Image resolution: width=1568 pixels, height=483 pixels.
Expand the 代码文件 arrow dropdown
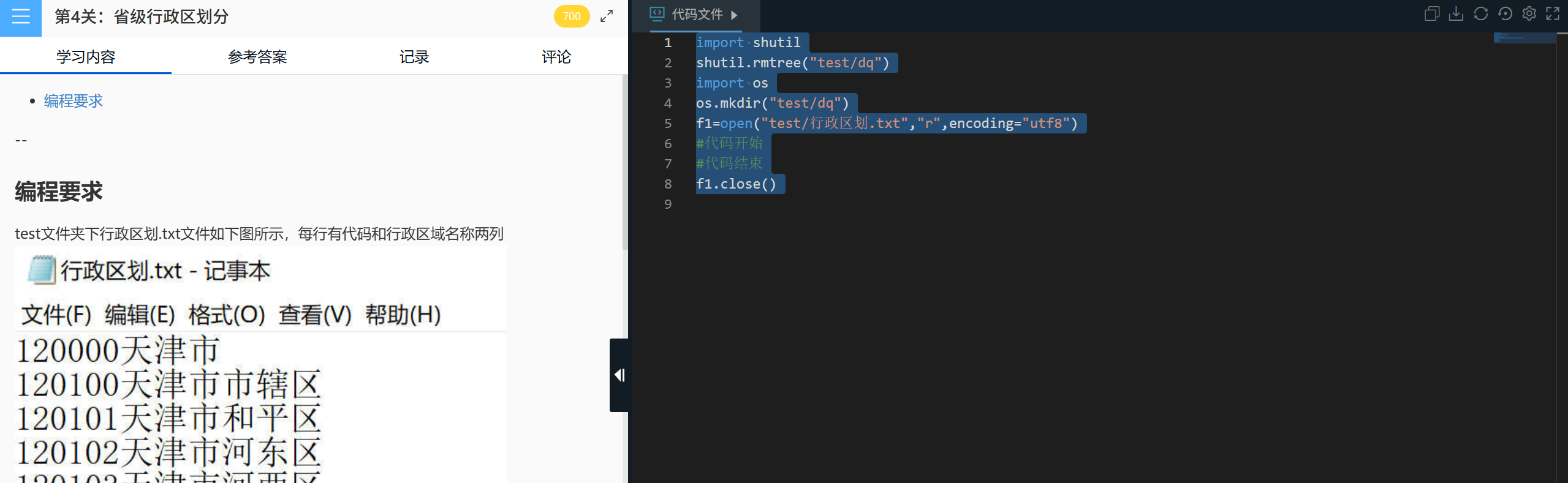click(734, 15)
